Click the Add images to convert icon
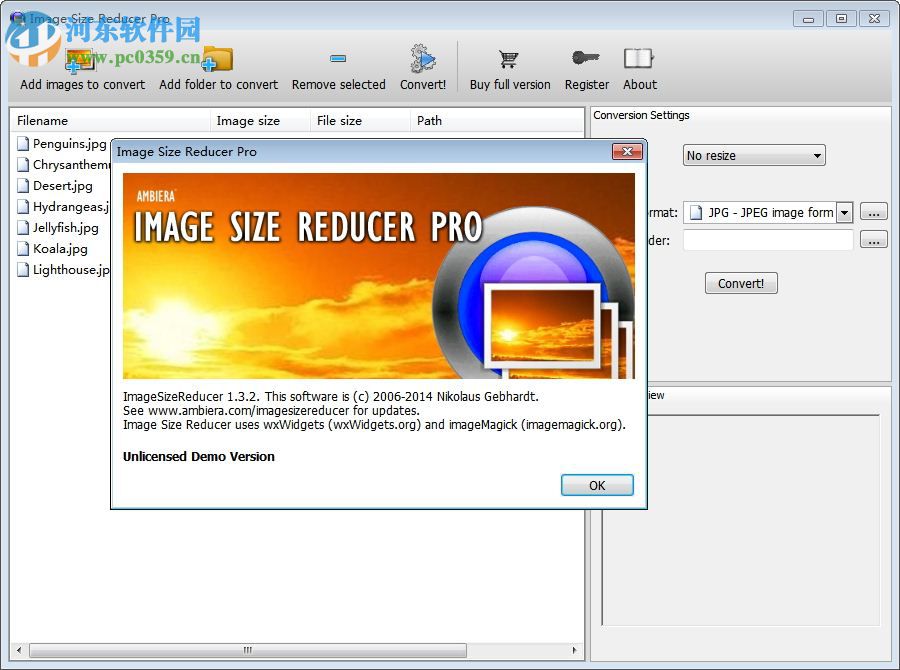 point(81,58)
